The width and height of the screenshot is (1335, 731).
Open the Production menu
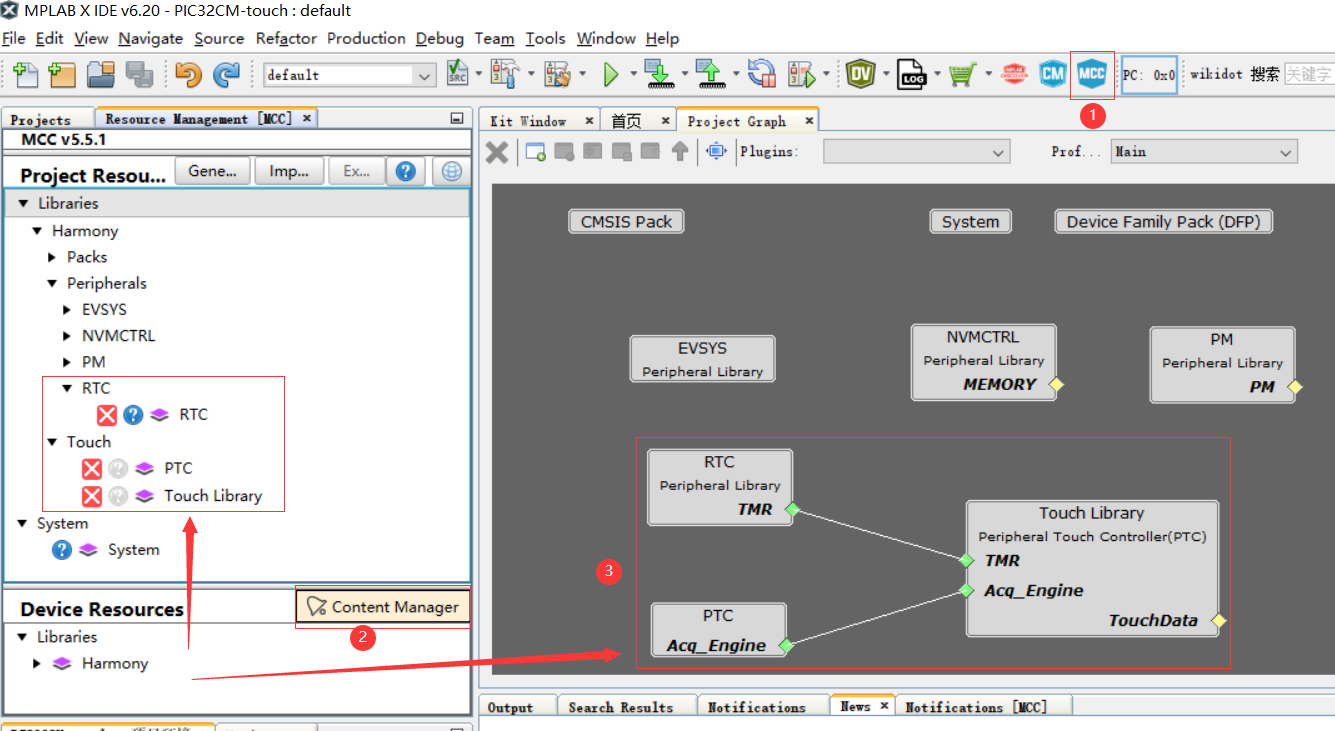[x=366, y=39]
